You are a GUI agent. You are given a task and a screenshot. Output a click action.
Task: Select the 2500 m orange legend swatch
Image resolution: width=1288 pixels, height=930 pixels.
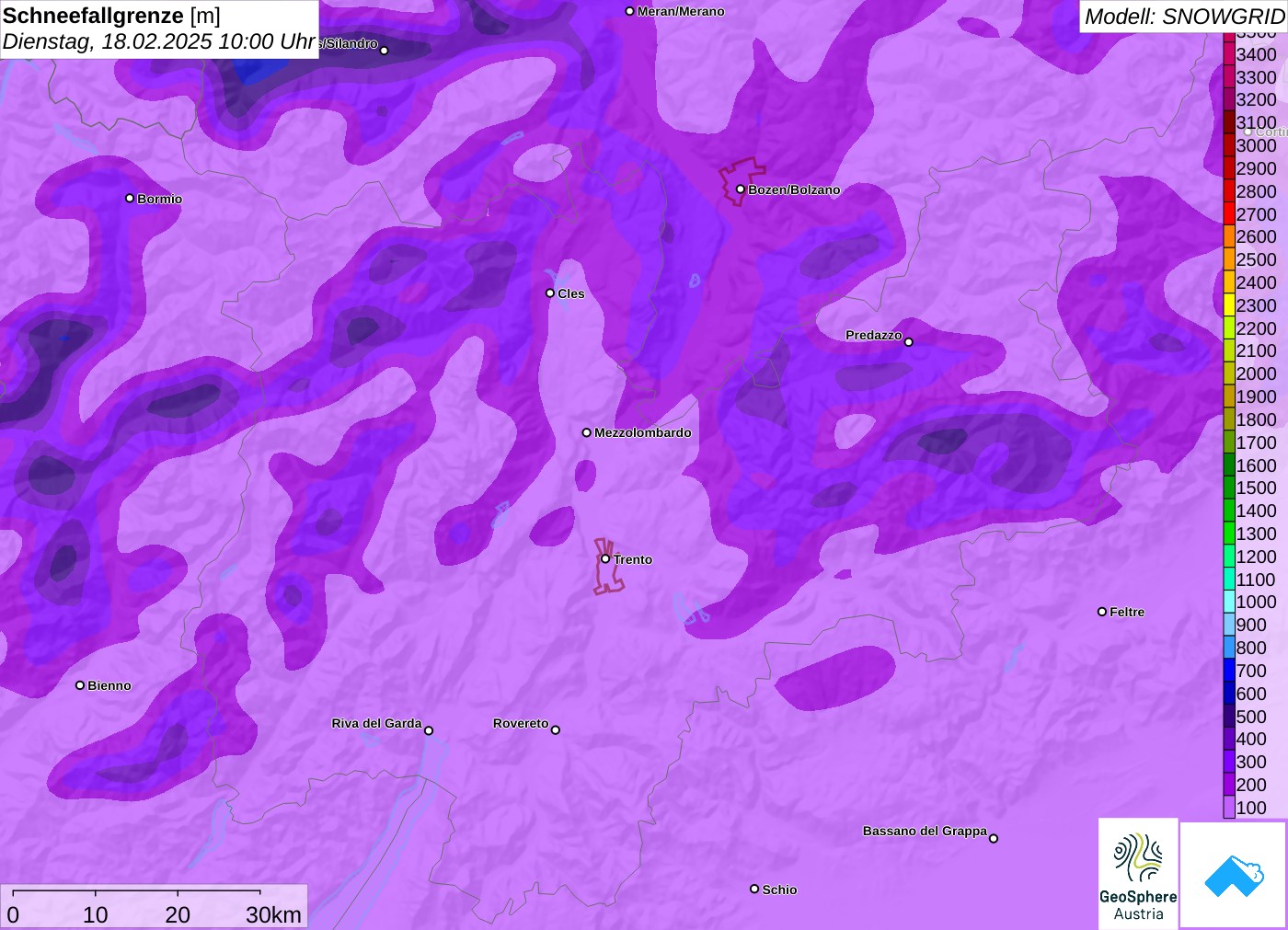[x=1229, y=259]
